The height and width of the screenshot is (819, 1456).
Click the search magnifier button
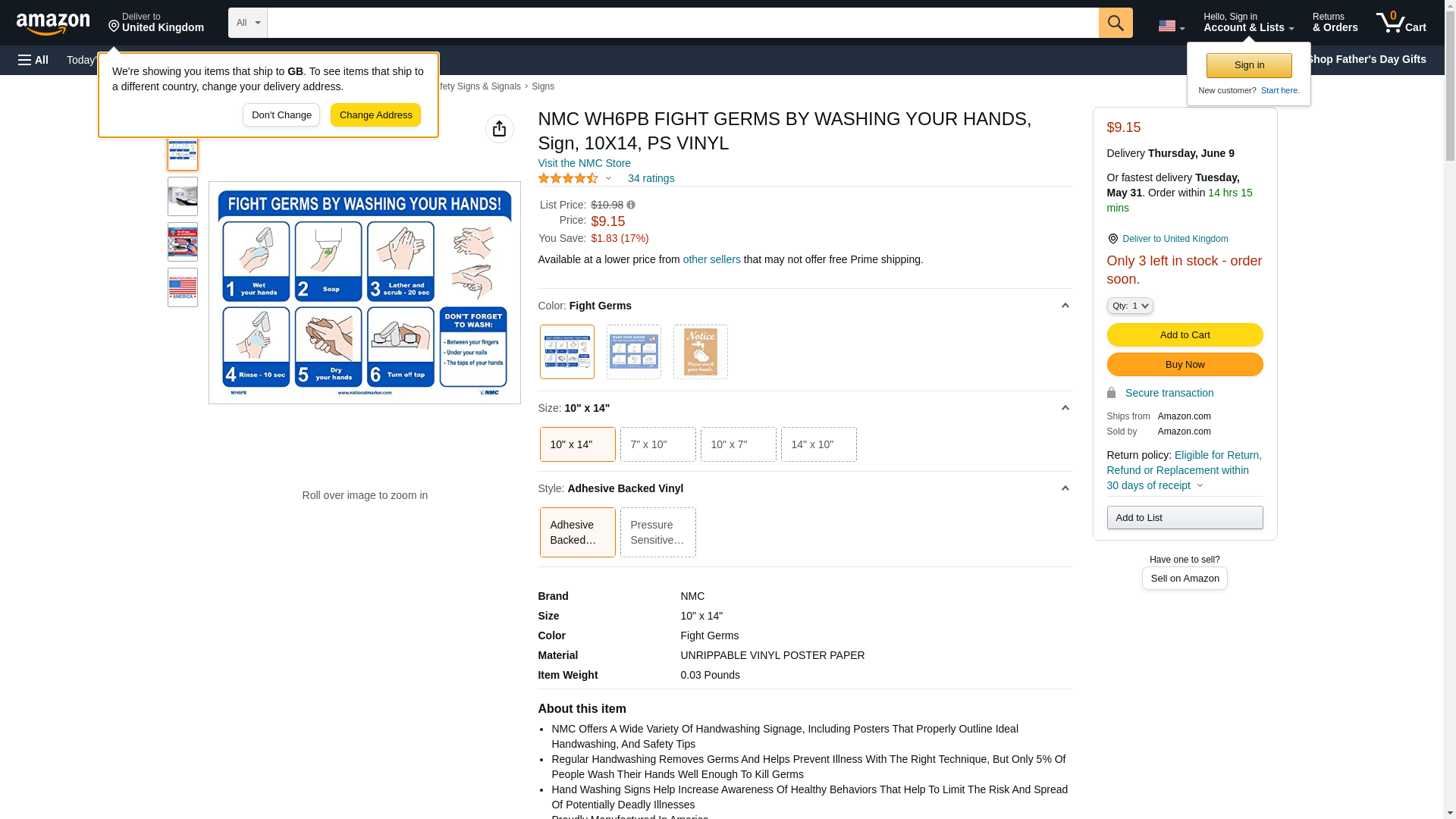pyautogui.click(x=1115, y=23)
